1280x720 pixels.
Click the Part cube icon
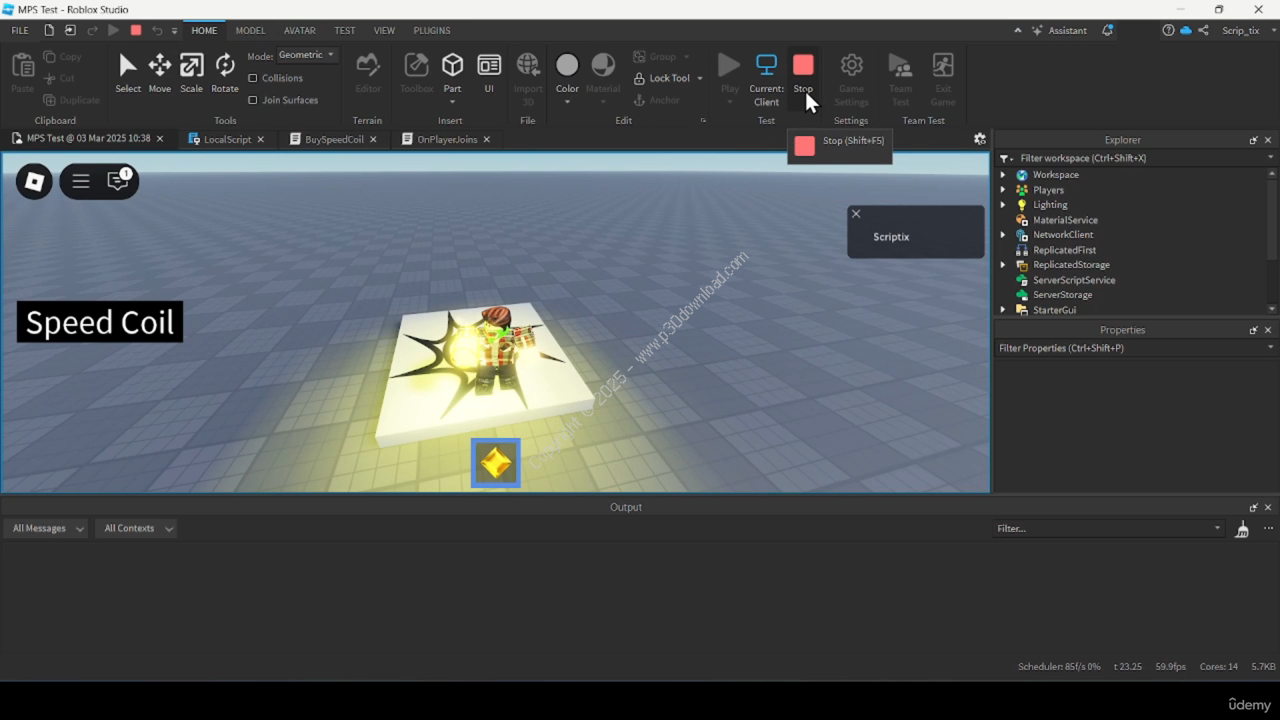(x=453, y=65)
